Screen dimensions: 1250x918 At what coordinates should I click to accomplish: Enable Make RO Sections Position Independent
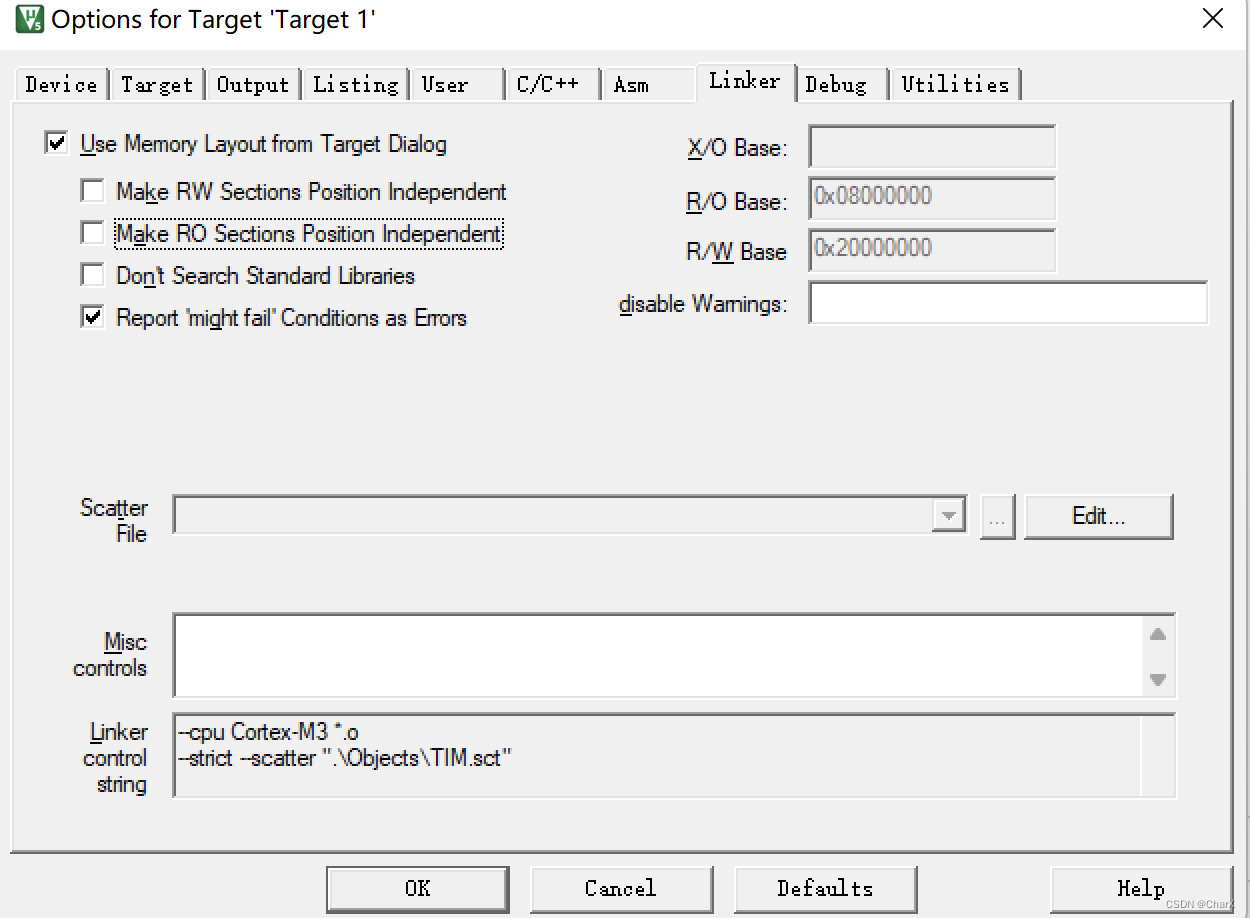click(93, 233)
